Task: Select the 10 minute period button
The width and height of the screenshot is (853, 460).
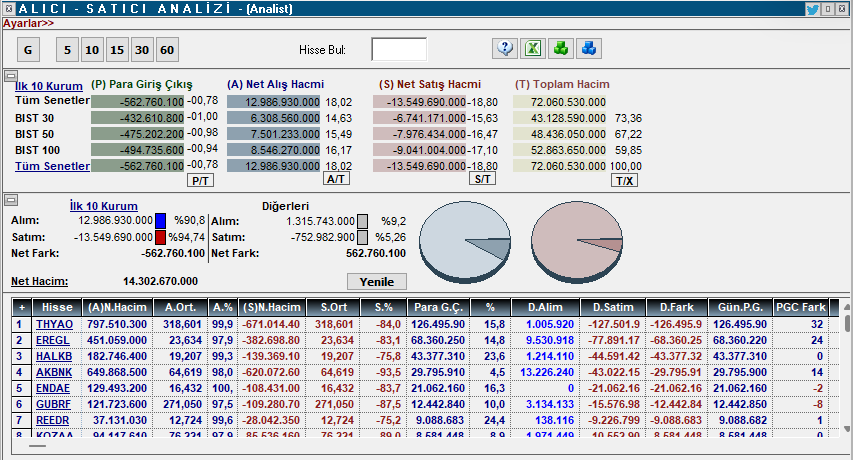Action: tap(92, 50)
